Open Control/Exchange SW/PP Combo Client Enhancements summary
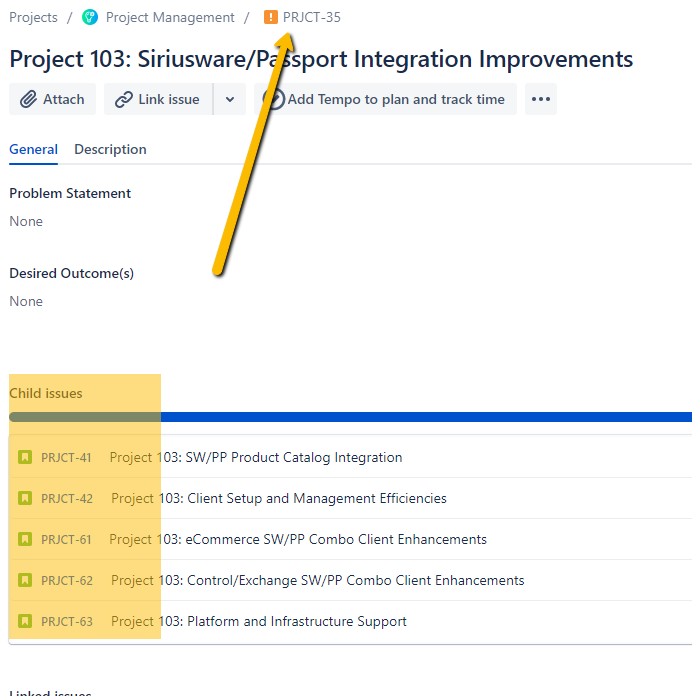Viewport: 692px width, 696px height. pos(317,580)
